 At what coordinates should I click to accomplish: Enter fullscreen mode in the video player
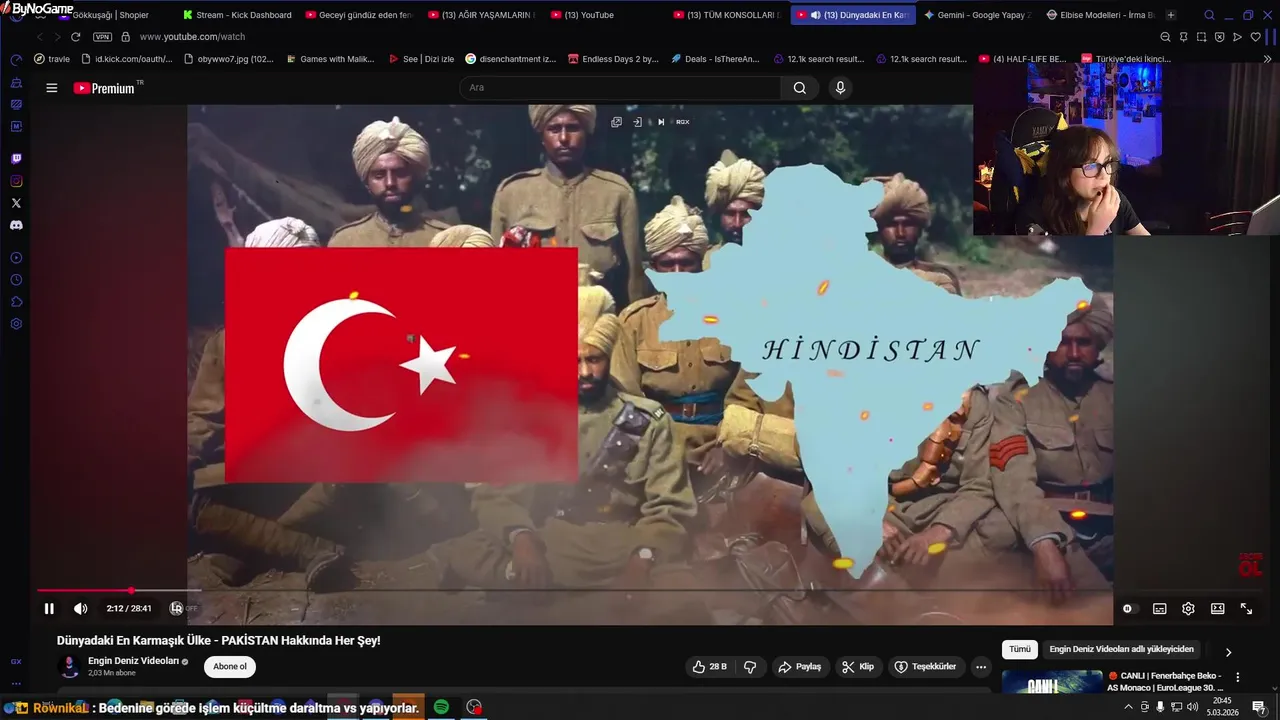[x=1246, y=608]
